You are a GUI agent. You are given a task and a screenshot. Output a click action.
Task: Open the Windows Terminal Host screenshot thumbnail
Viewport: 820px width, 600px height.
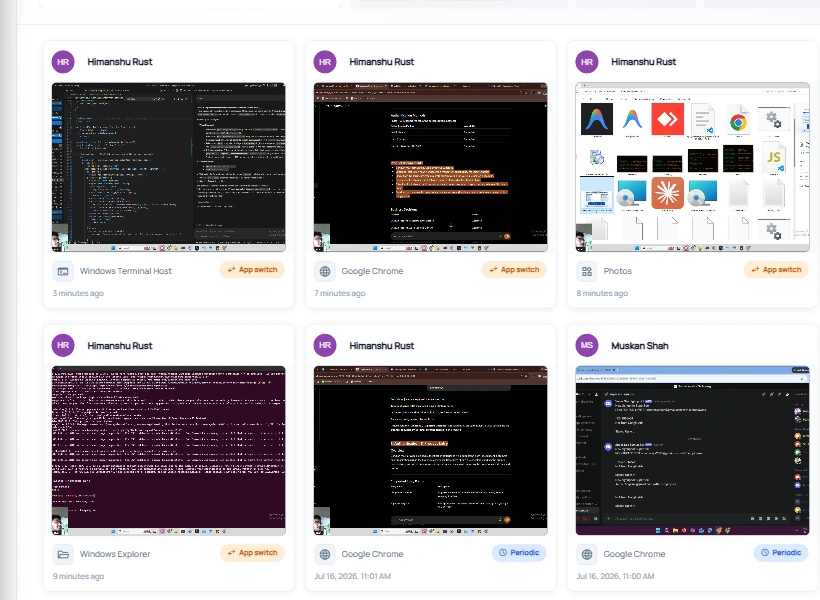pos(168,167)
